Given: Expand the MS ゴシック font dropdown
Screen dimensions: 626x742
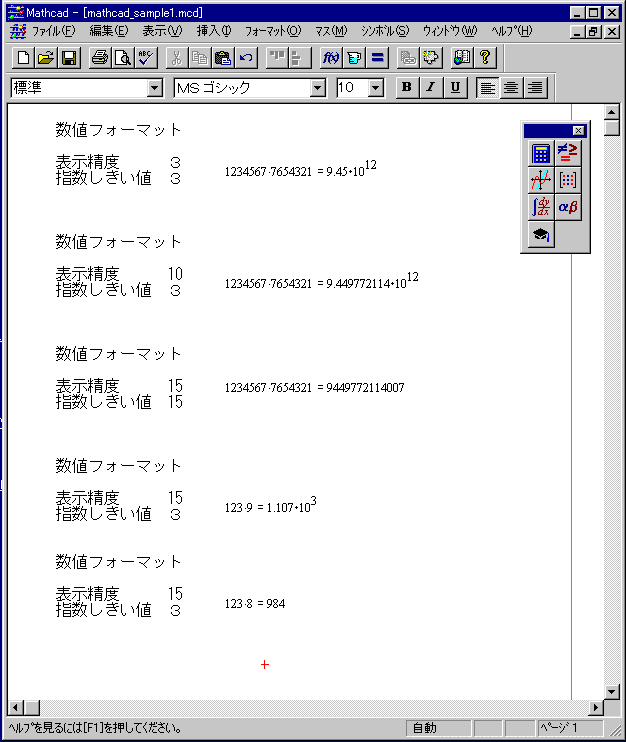Looking at the screenshot, I should click(318, 88).
